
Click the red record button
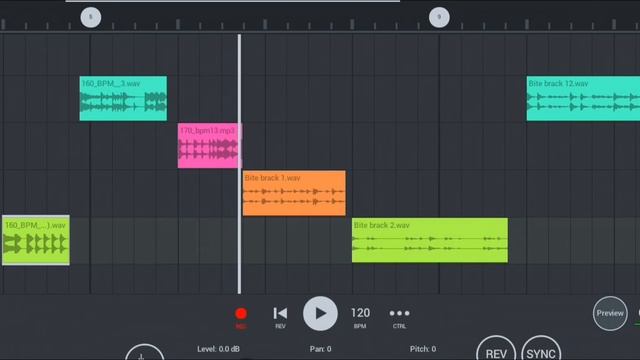[241, 314]
